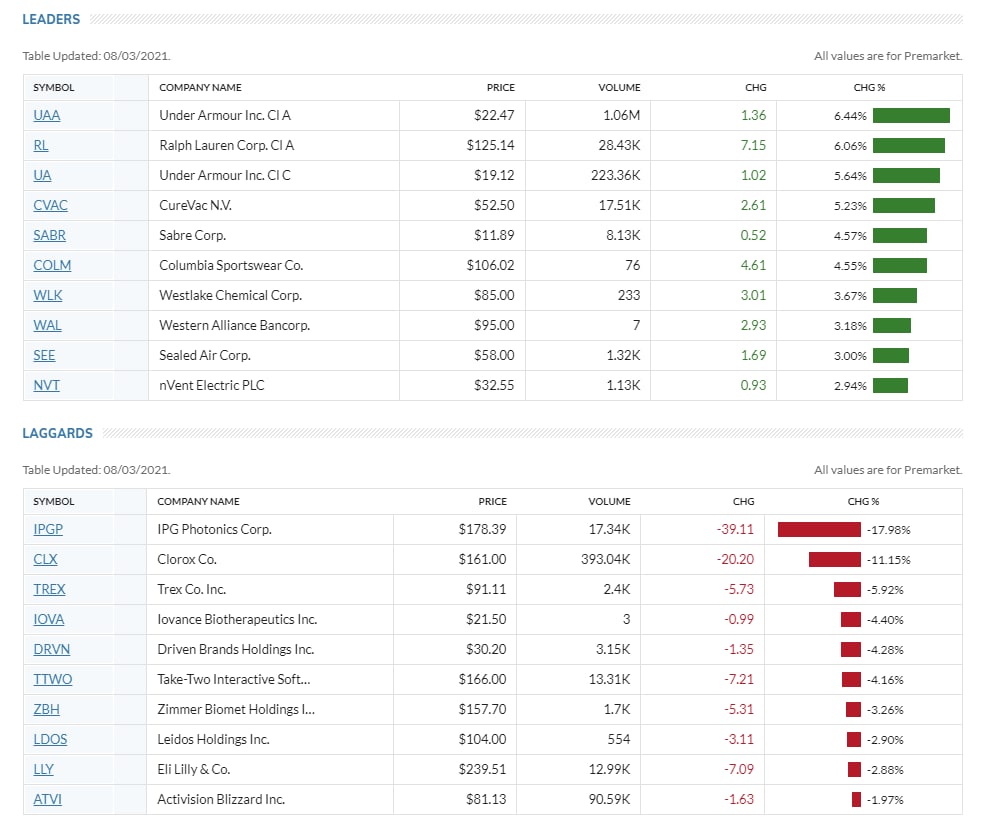982x827 pixels.
Task: Select the Clorox Co. company name
Action: 187,560
